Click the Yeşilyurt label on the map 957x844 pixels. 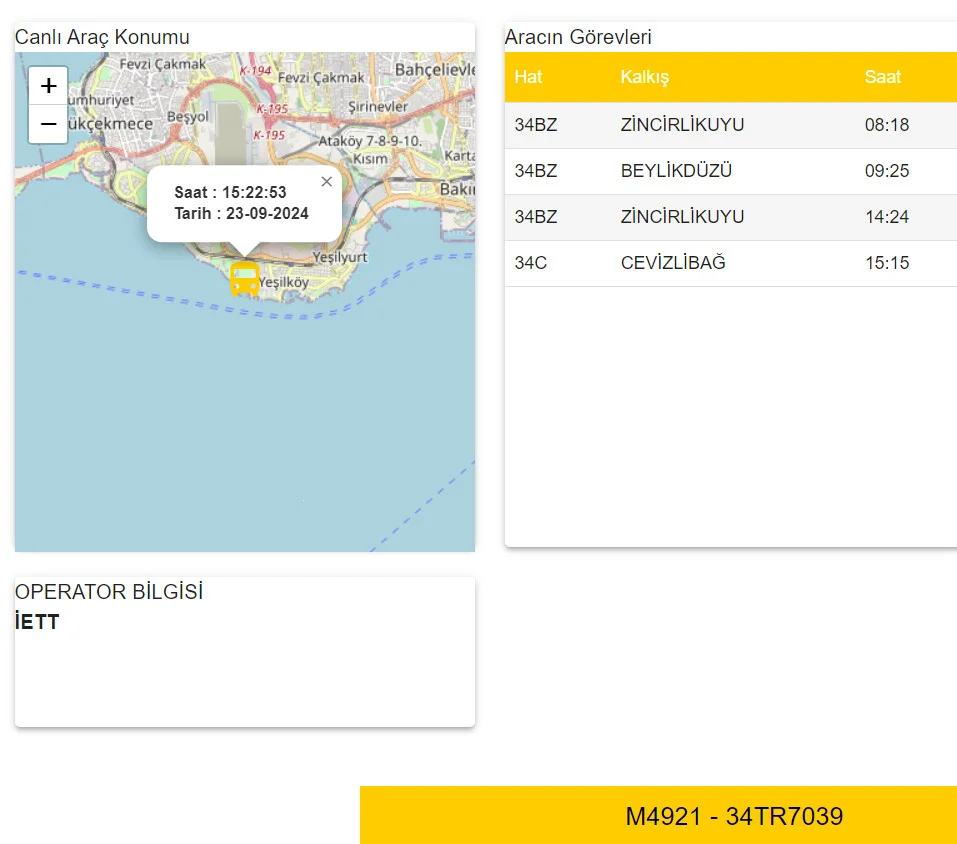tap(340, 257)
